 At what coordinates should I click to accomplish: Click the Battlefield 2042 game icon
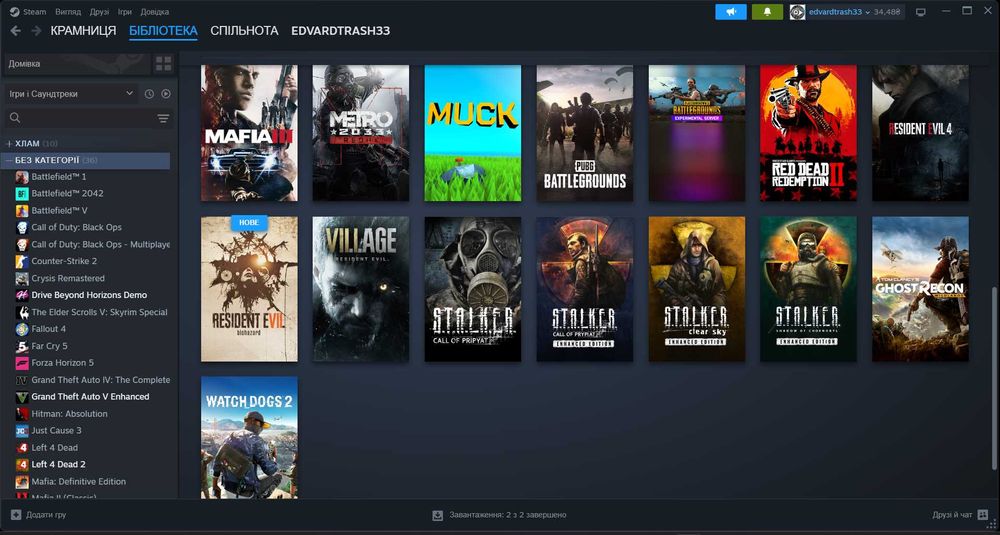pos(22,193)
